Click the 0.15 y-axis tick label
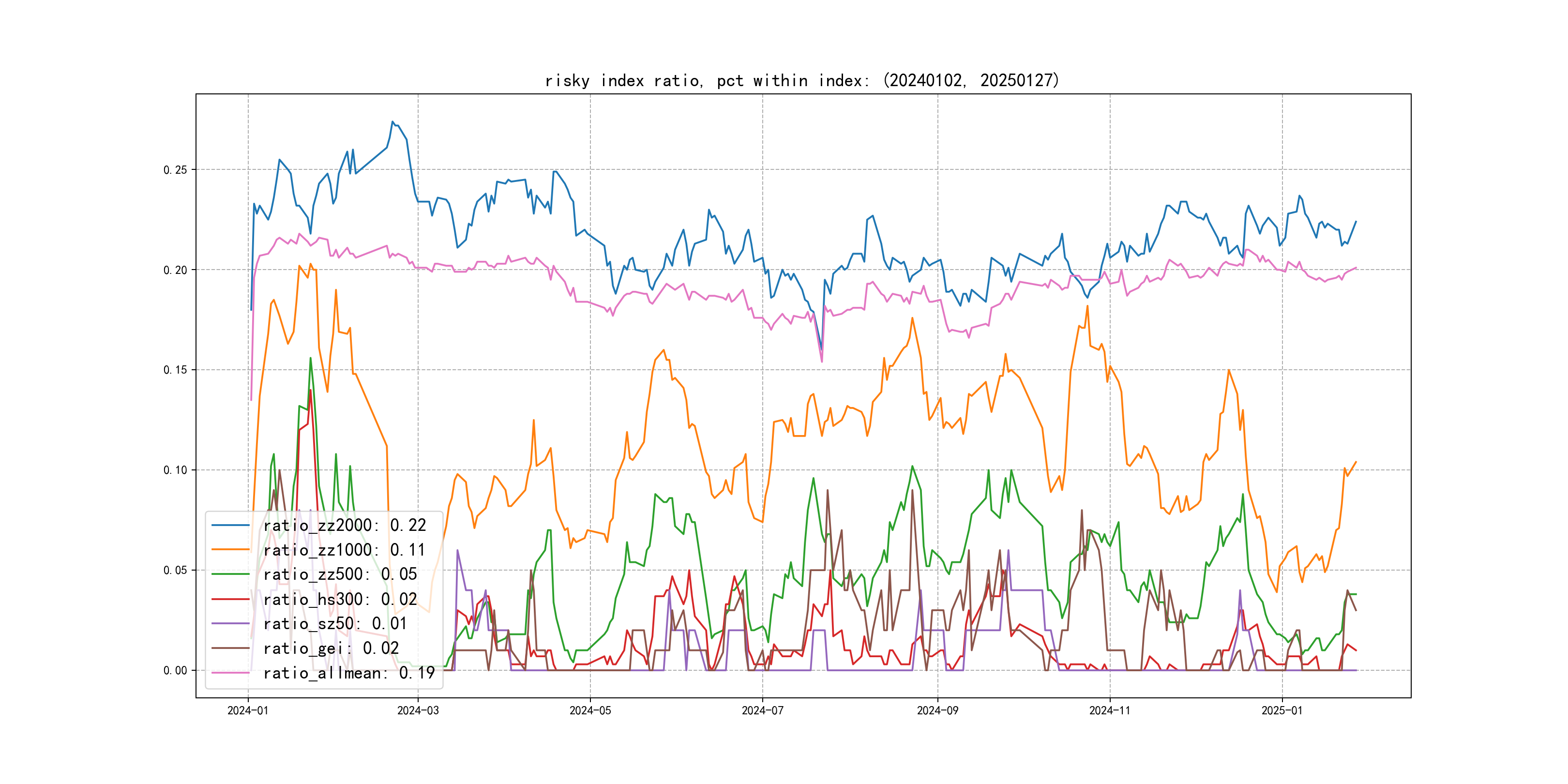The image size is (1568, 784). 175,370
